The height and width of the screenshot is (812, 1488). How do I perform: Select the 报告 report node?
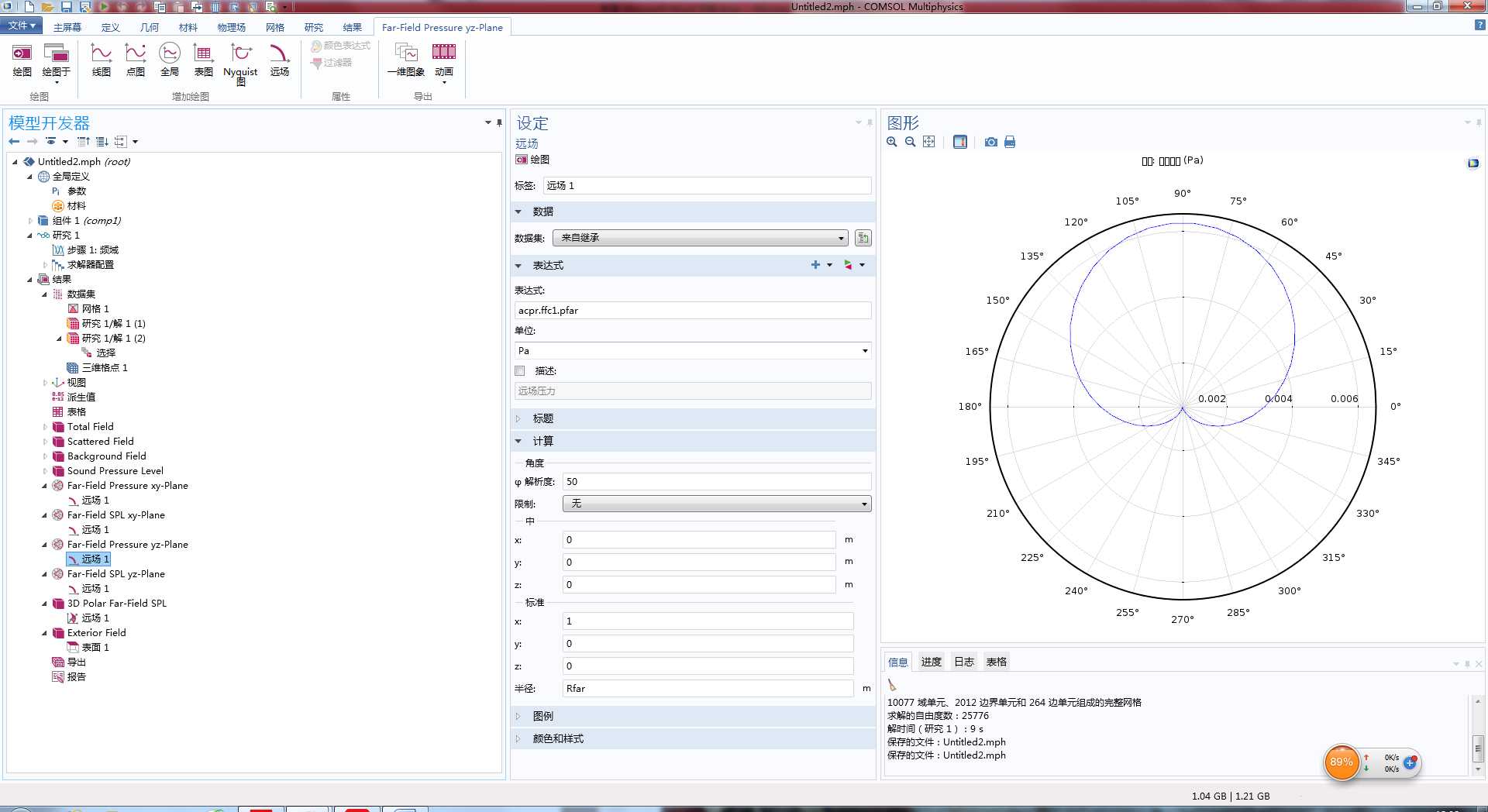coord(76,677)
